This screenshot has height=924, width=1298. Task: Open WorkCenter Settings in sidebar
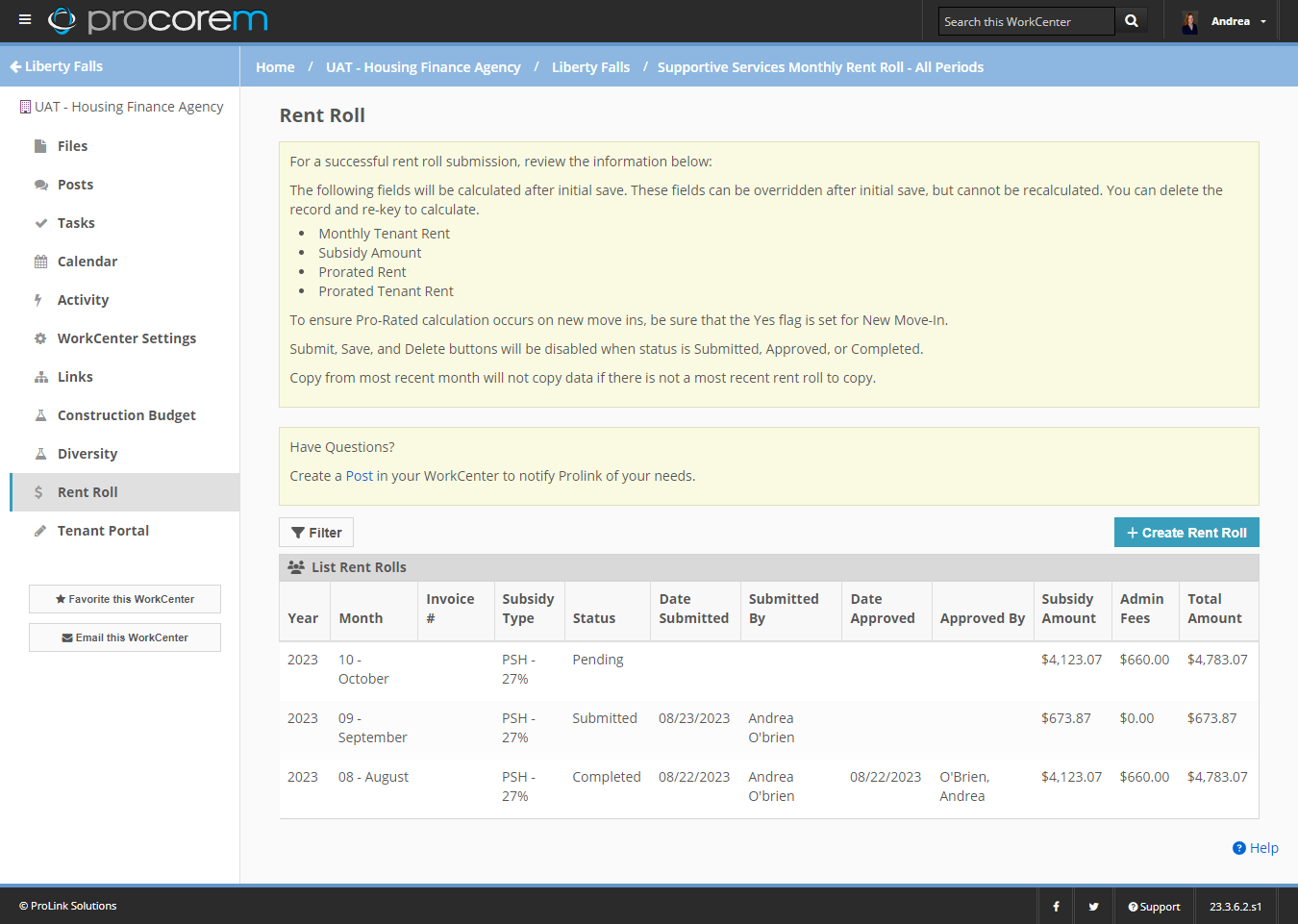pyautogui.click(x=126, y=338)
